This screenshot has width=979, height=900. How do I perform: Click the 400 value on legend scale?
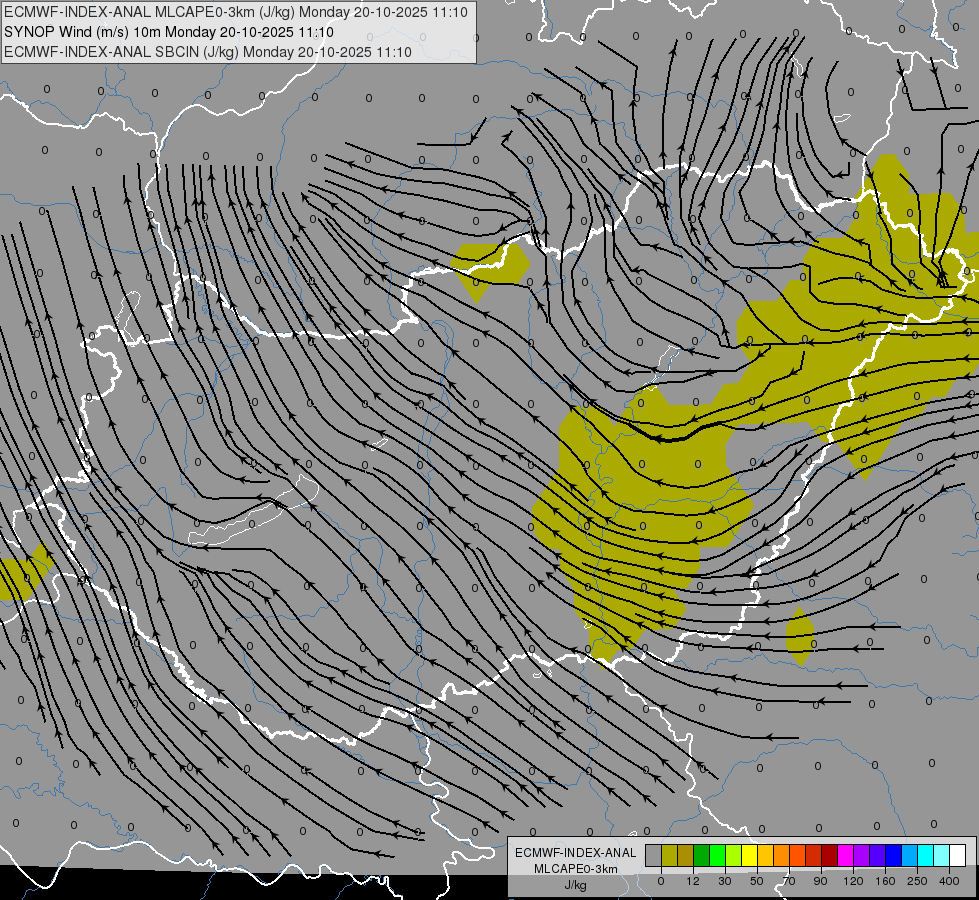(949, 881)
